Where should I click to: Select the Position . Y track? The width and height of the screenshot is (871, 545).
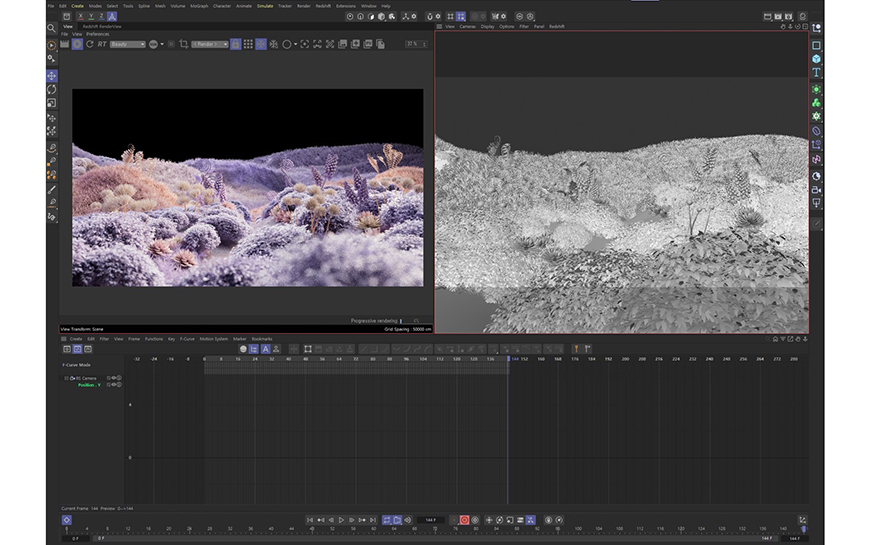[x=91, y=385]
